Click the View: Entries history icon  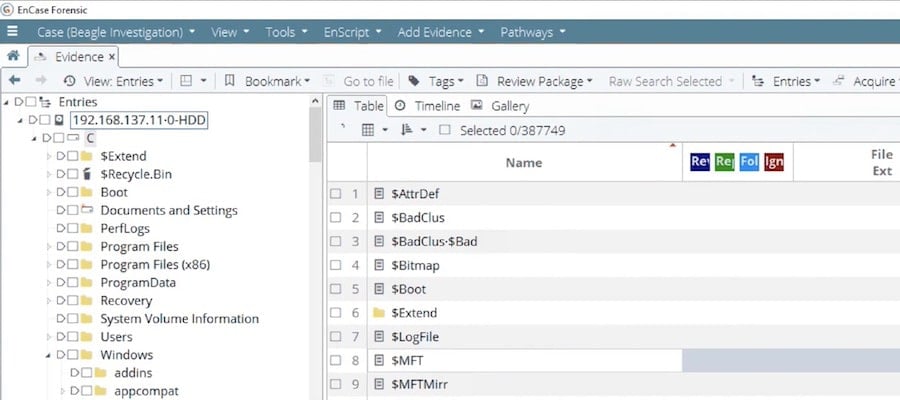pos(70,81)
